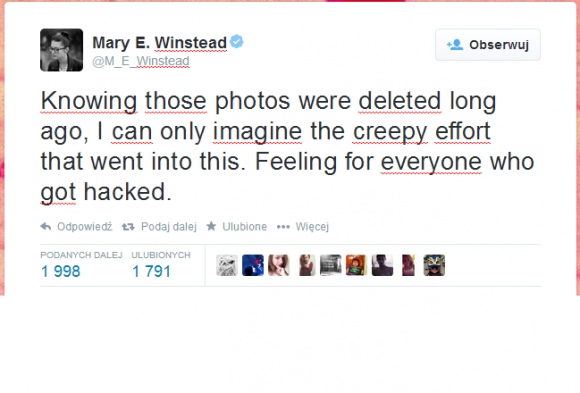This screenshot has height=393, width=580.
Task: Open Mary E. Winstead's profile avatar
Action: coord(61,50)
